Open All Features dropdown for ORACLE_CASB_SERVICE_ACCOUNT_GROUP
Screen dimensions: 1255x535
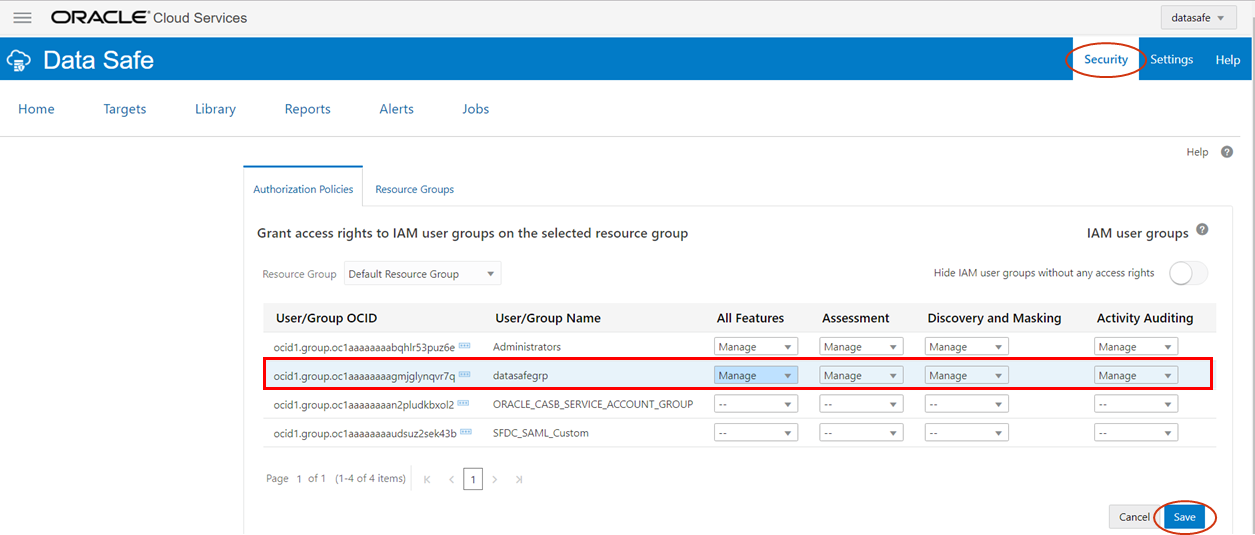point(756,405)
